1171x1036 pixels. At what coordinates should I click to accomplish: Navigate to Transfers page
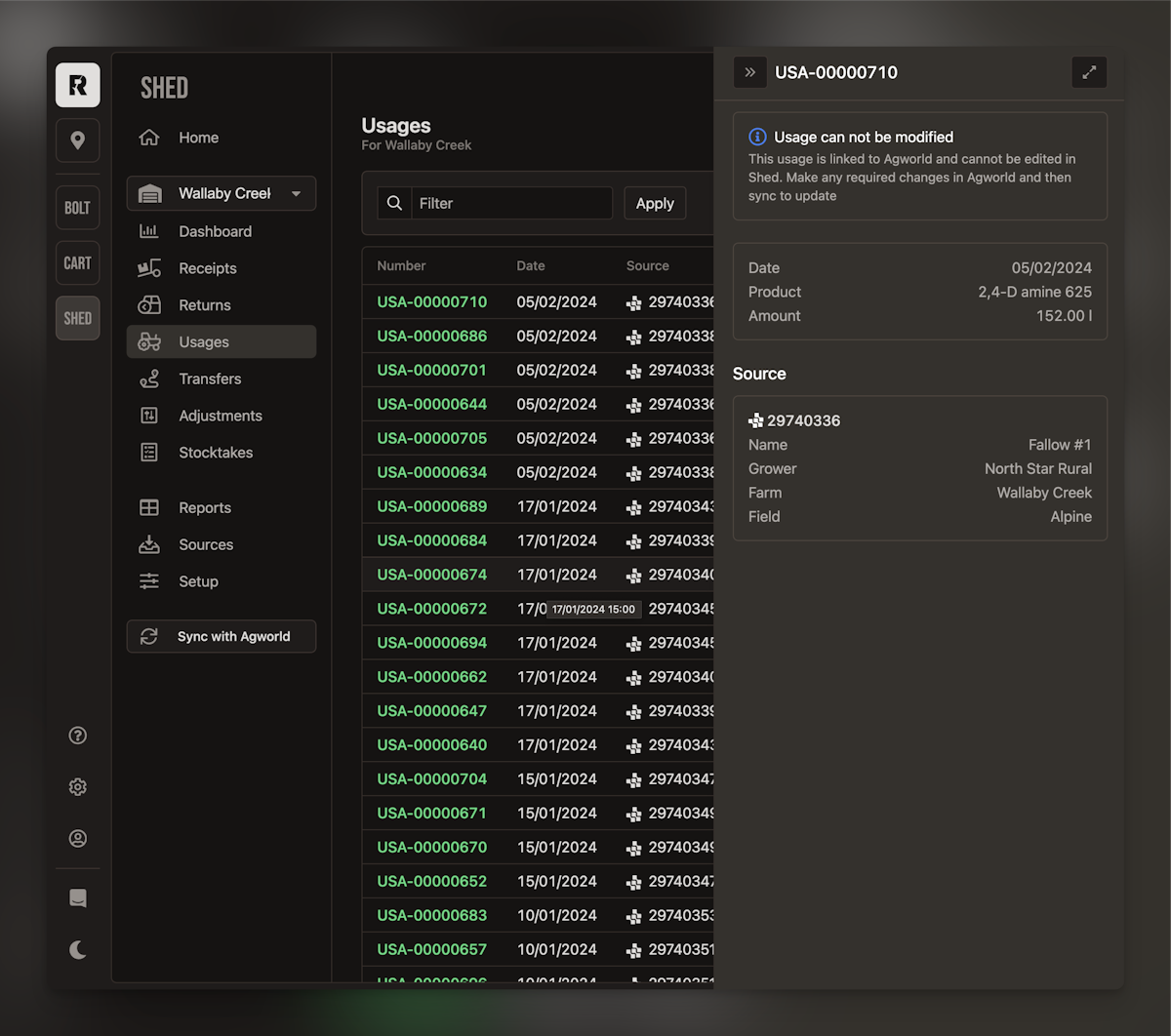(210, 379)
